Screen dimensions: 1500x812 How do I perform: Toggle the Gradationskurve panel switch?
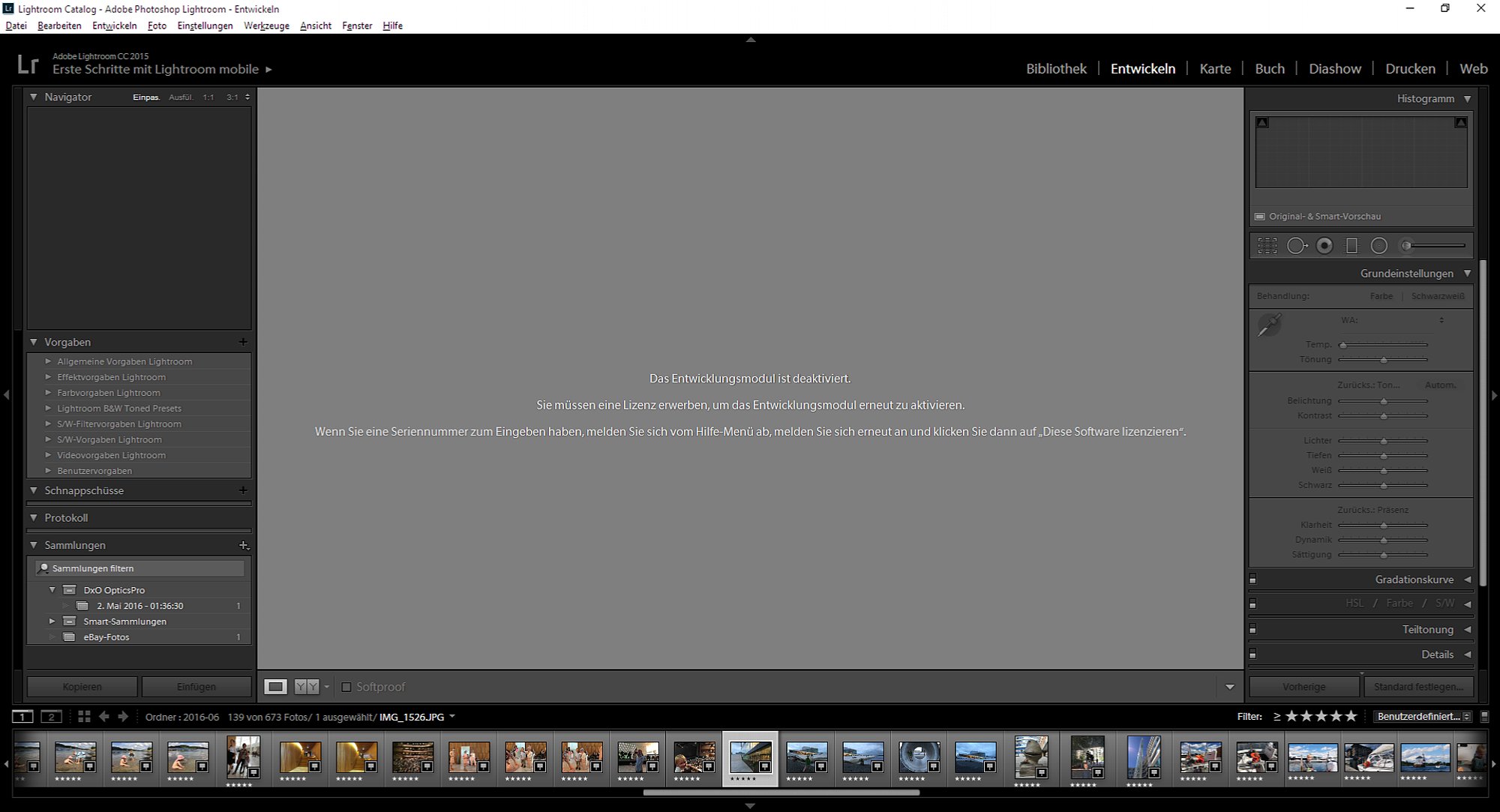1252,580
